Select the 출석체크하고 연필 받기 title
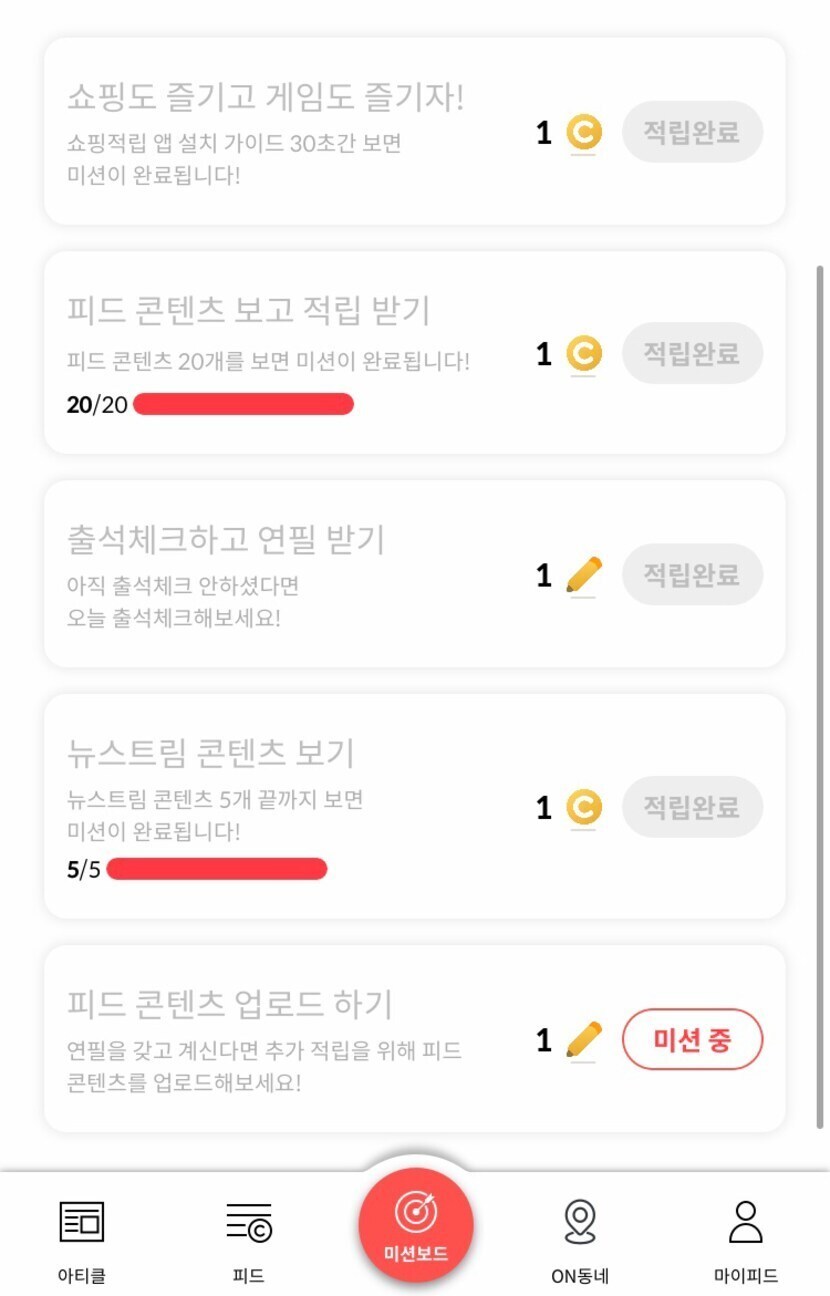The image size is (830, 1296). coord(226,539)
